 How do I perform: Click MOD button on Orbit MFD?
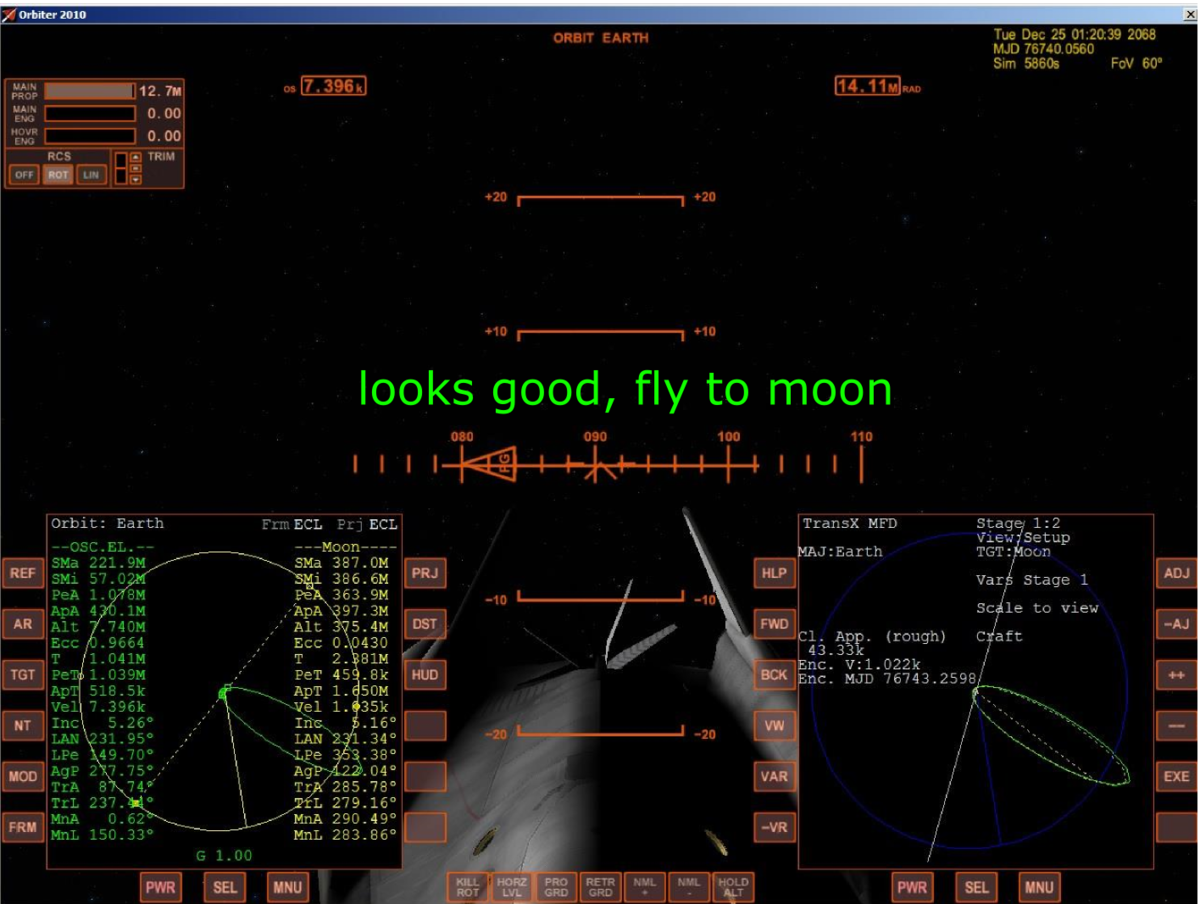click(22, 777)
